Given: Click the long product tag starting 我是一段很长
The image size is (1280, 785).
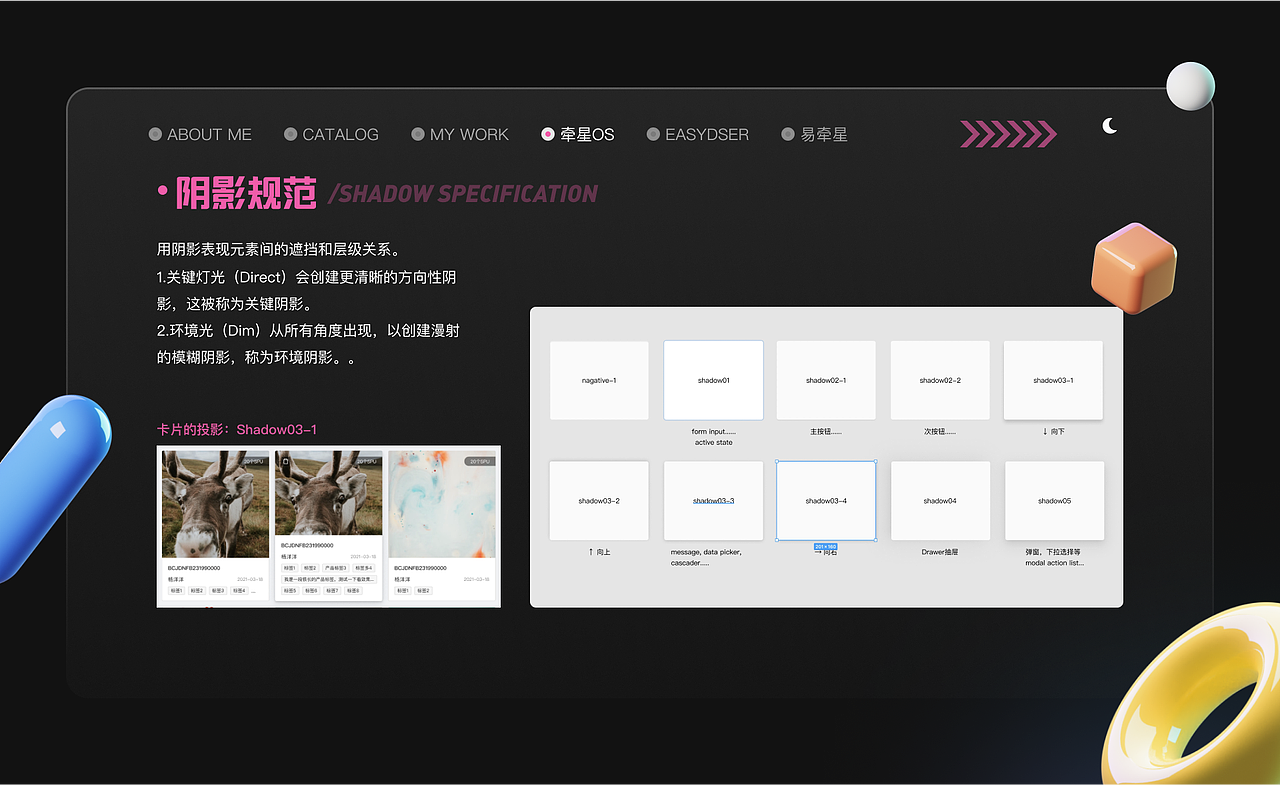Looking at the screenshot, I should point(329,579).
